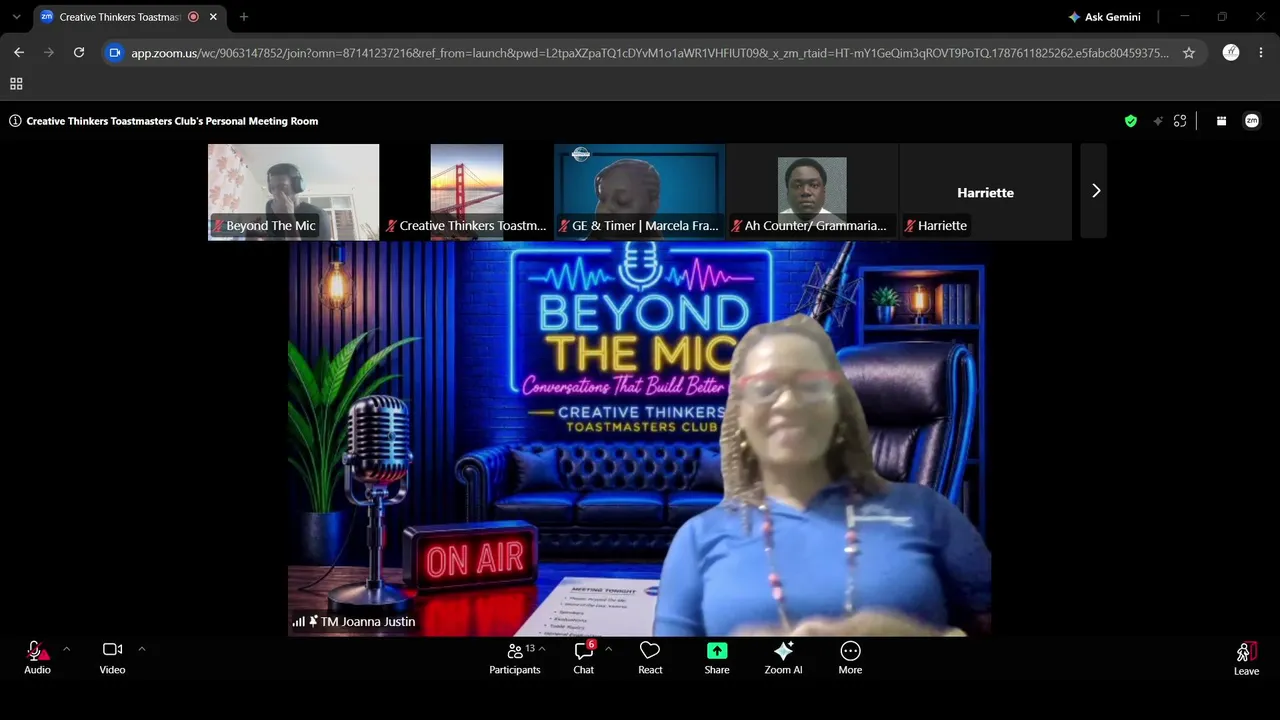
Task: Click TM Joanna Justin name label
Action: click(367, 621)
